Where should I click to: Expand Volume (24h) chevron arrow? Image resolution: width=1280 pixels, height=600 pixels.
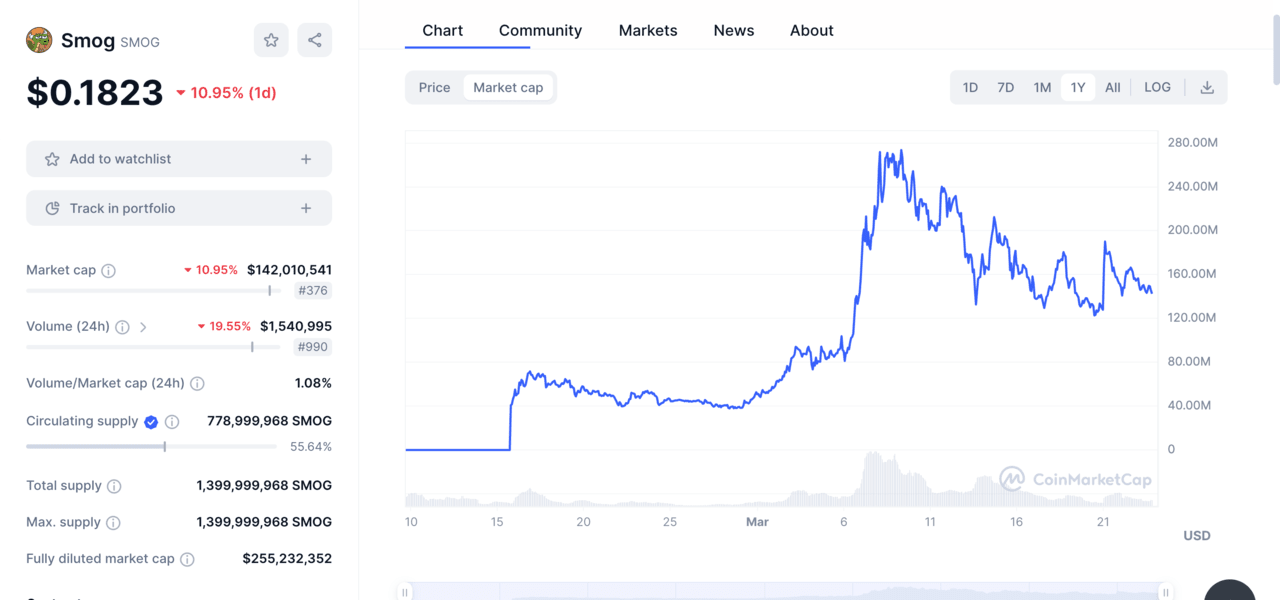click(143, 327)
